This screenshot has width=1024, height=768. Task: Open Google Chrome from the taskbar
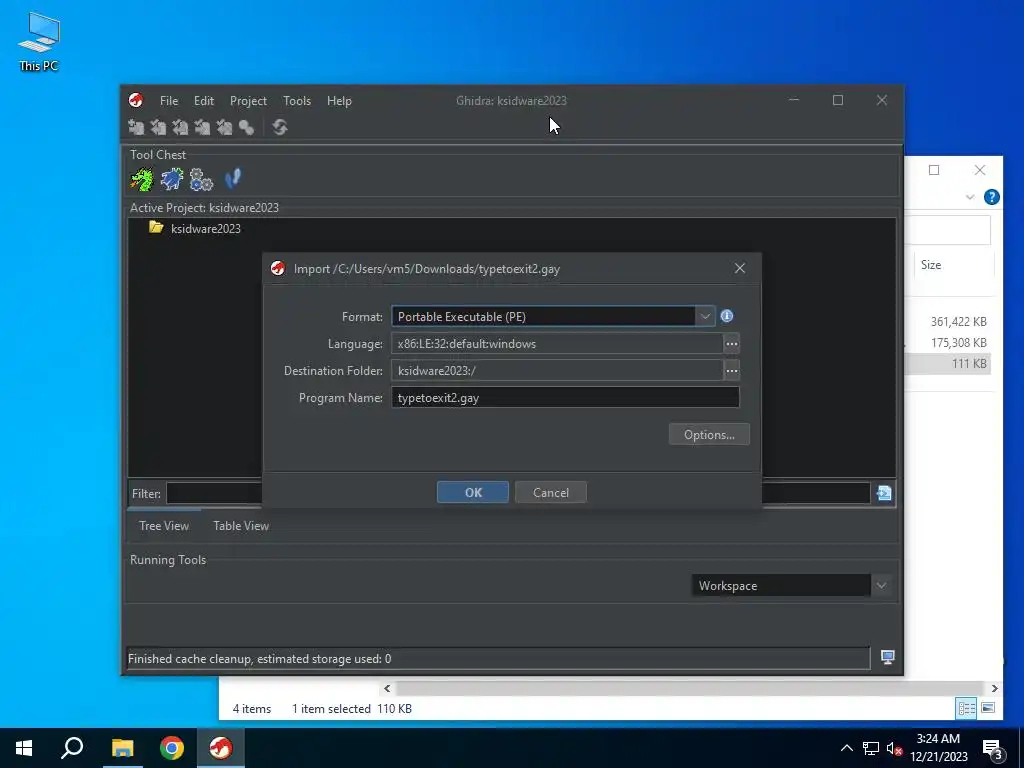tap(172, 748)
